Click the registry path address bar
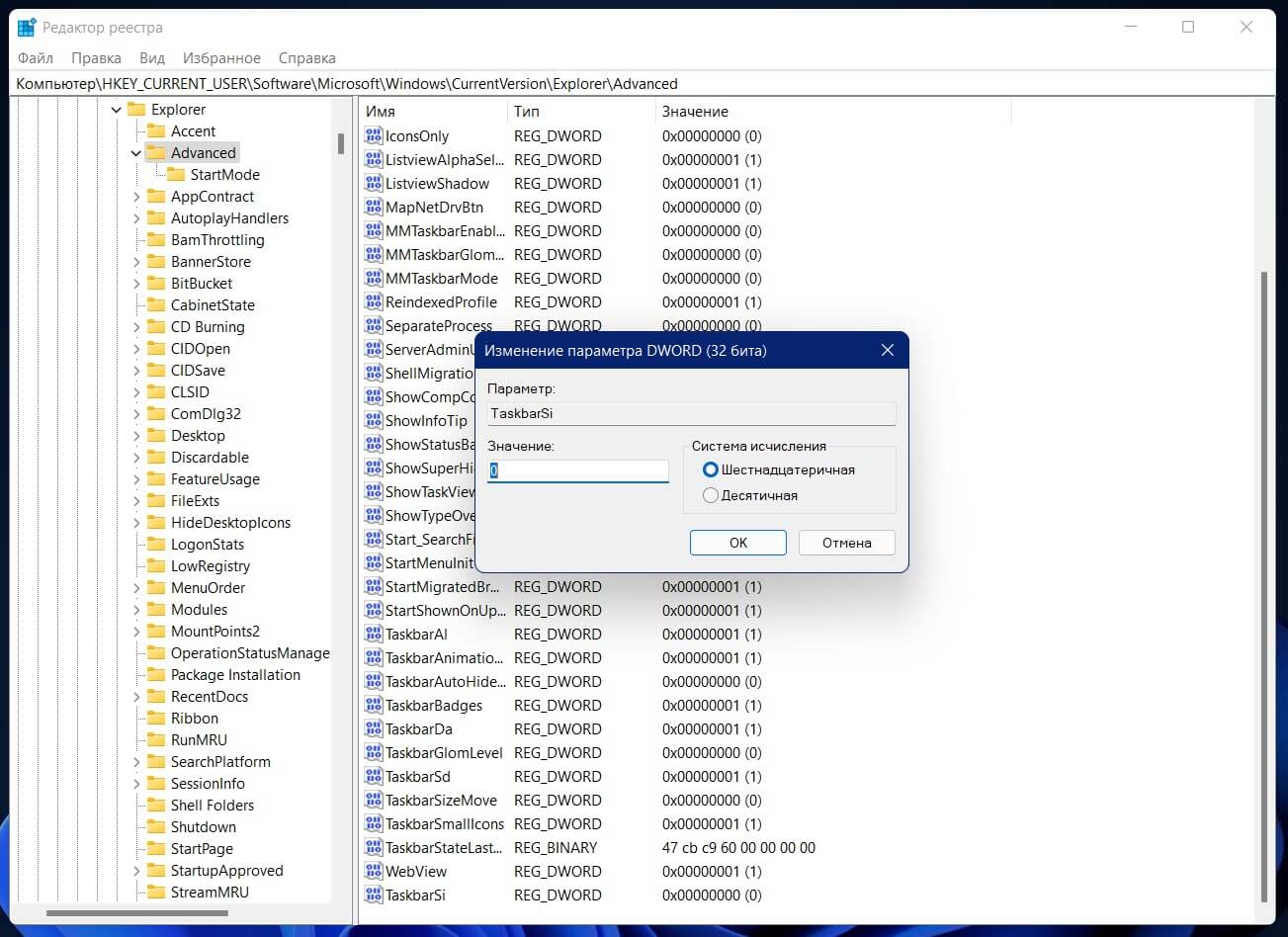The height and width of the screenshot is (937, 1288). (x=644, y=84)
